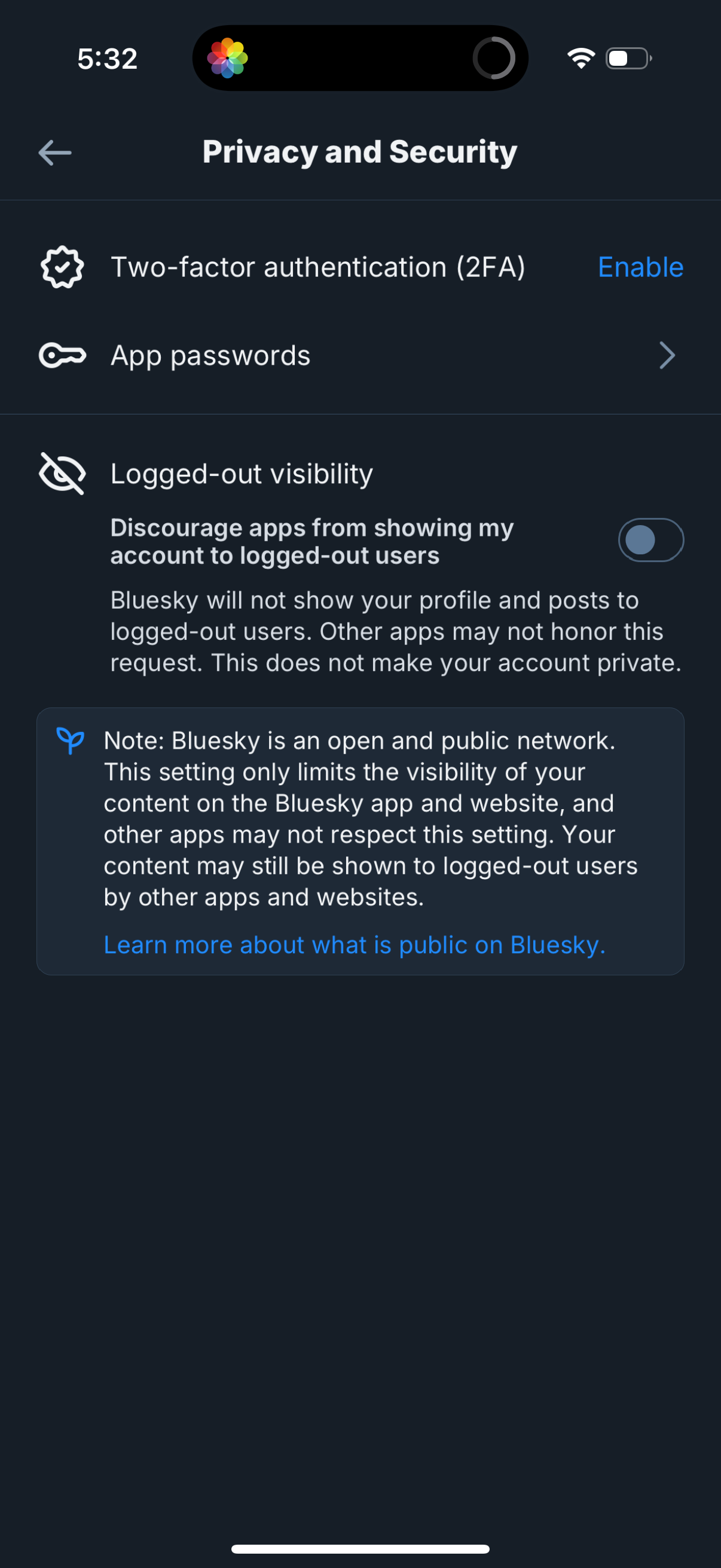721x1568 pixels.
Task: Tap the Photos app icon in Dynamic Island
Action: tap(229, 57)
